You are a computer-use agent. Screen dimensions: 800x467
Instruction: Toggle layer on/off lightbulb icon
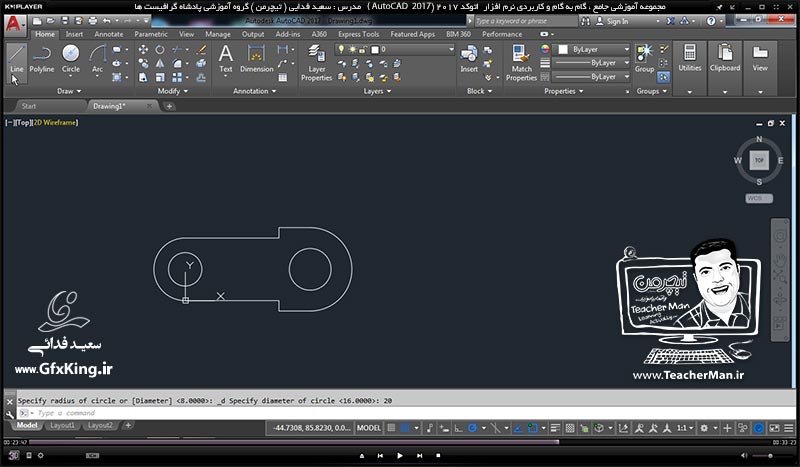(x=341, y=49)
